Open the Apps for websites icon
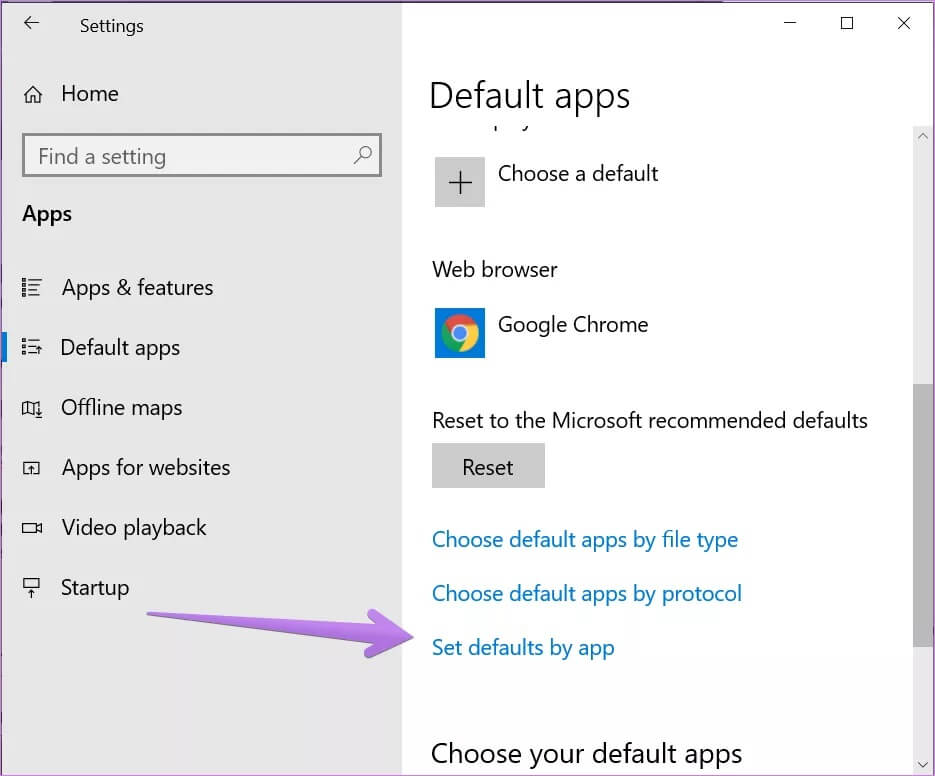The height and width of the screenshot is (776, 935). [31, 468]
